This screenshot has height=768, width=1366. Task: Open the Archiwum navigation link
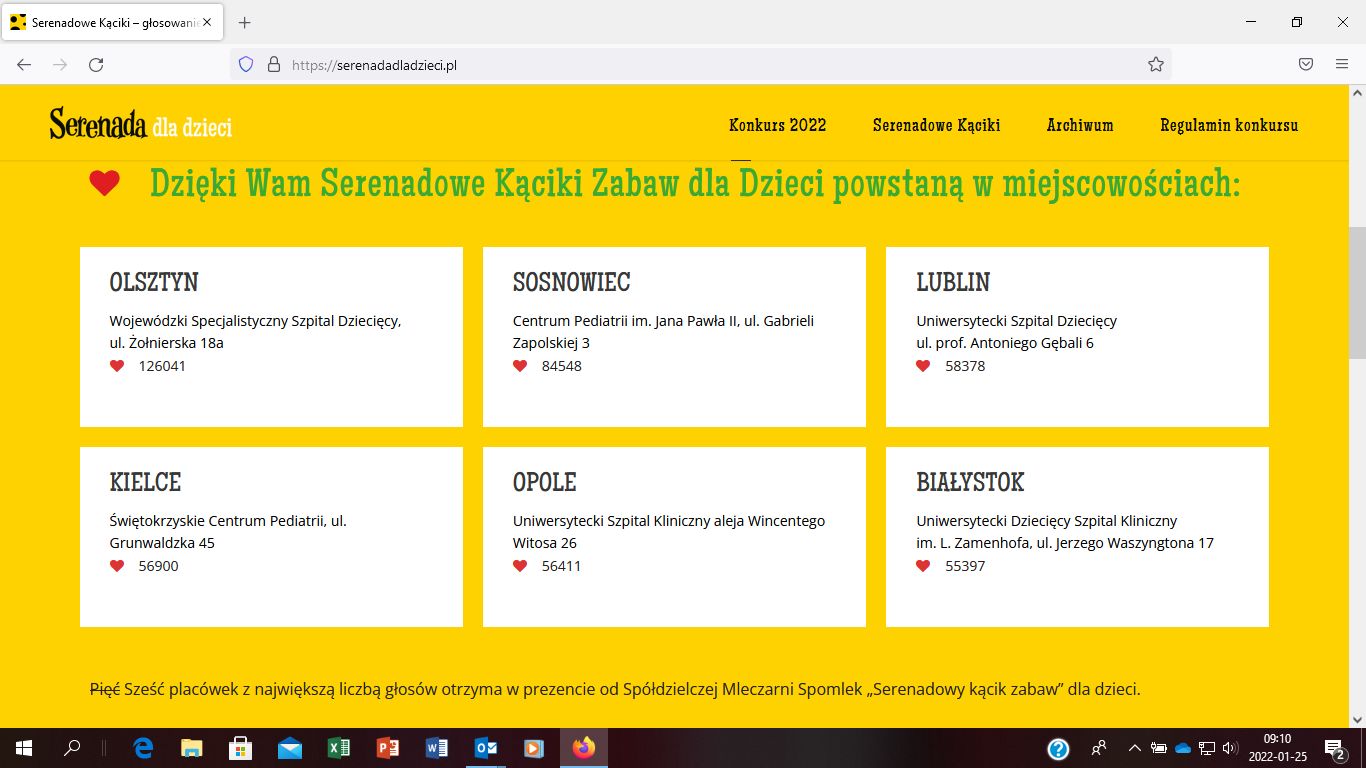click(x=1080, y=125)
